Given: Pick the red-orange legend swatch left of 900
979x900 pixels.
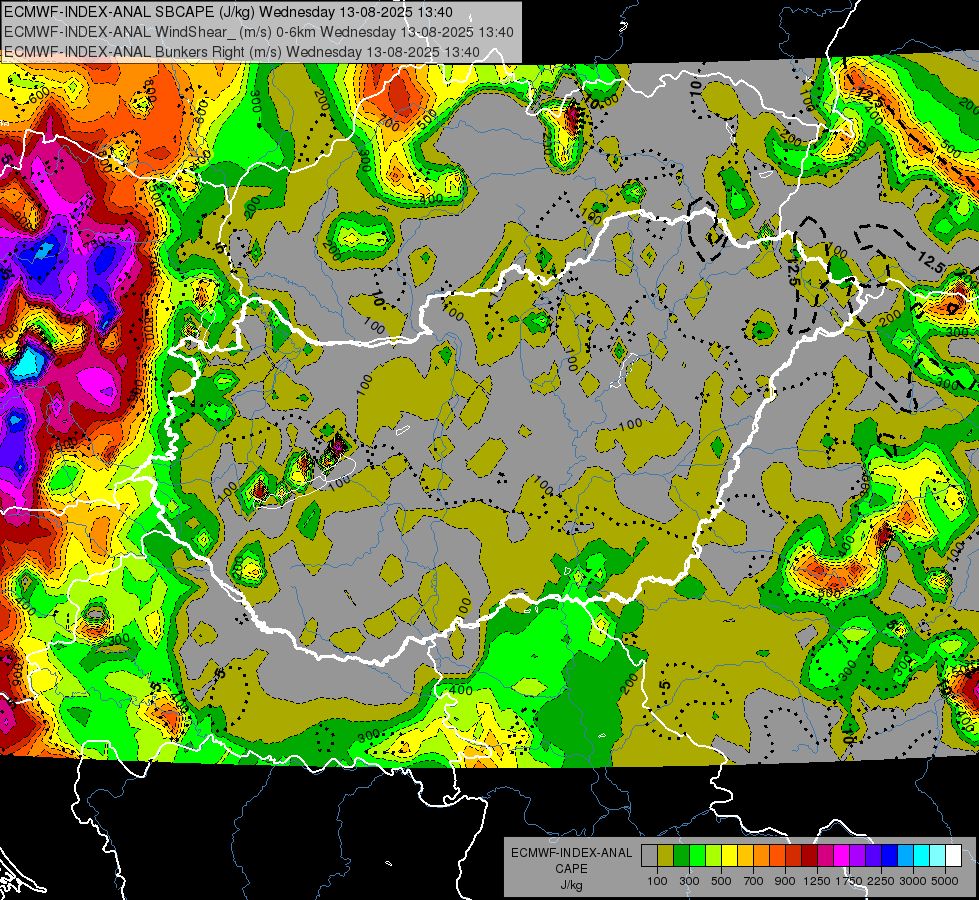Looking at the screenshot, I should [x=777, y=855].
